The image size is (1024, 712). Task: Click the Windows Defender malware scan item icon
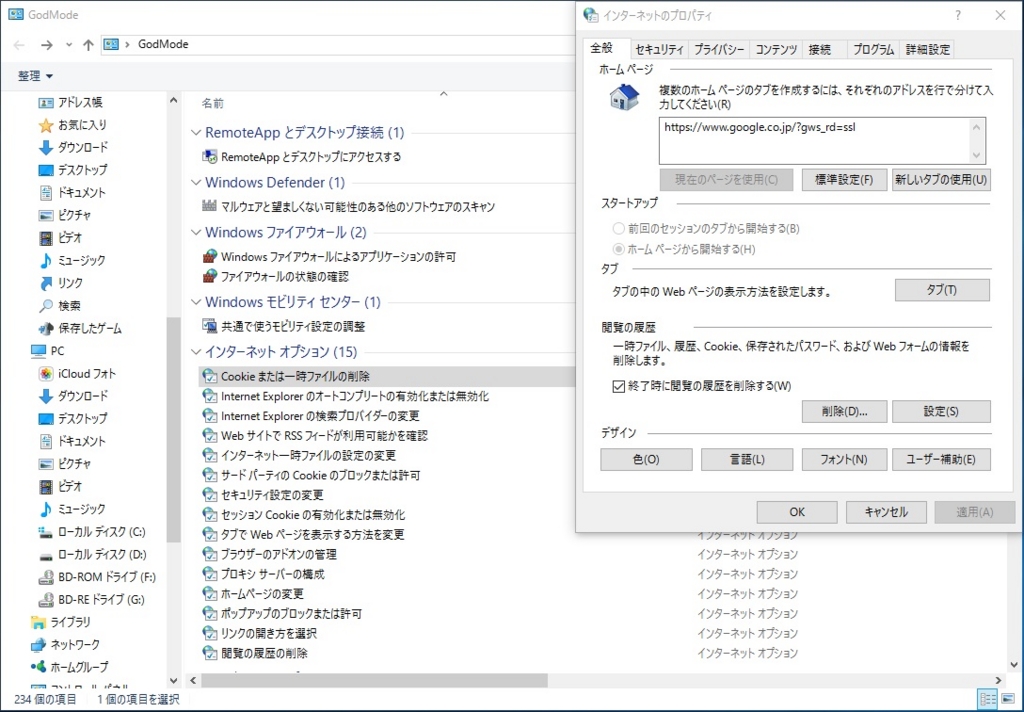[x=210, y=206]
